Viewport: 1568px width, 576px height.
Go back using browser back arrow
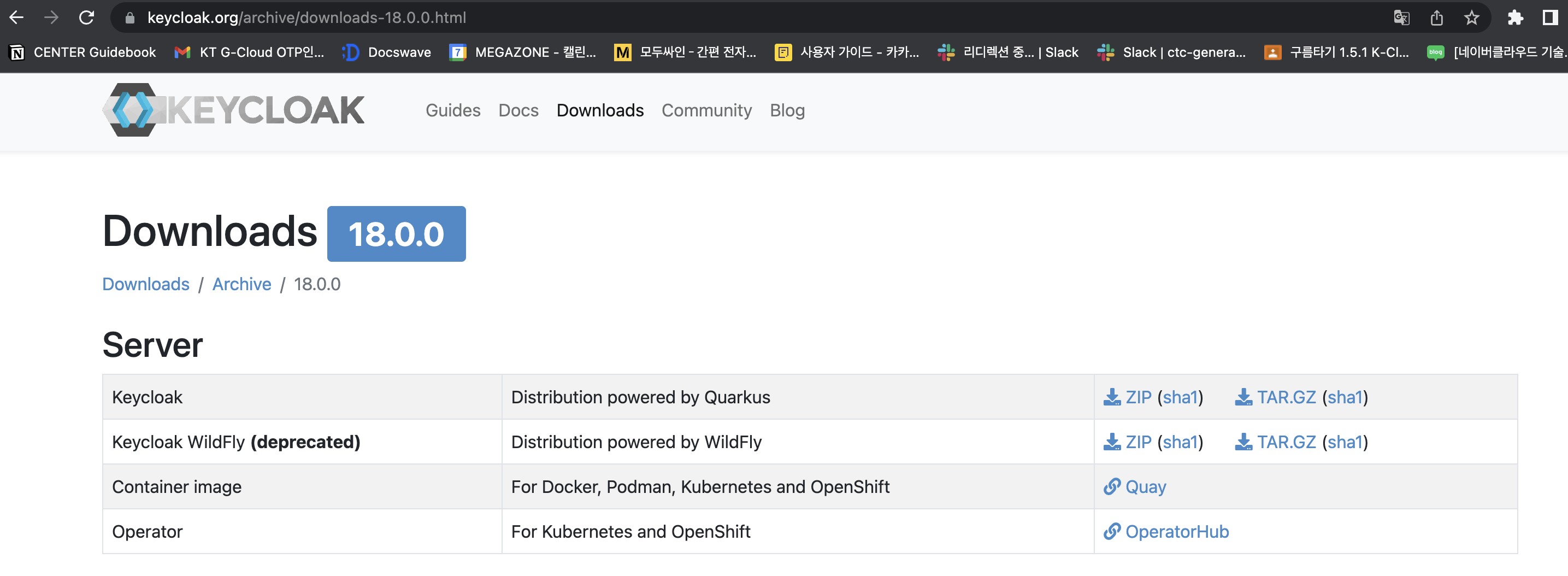coord(16,17)
